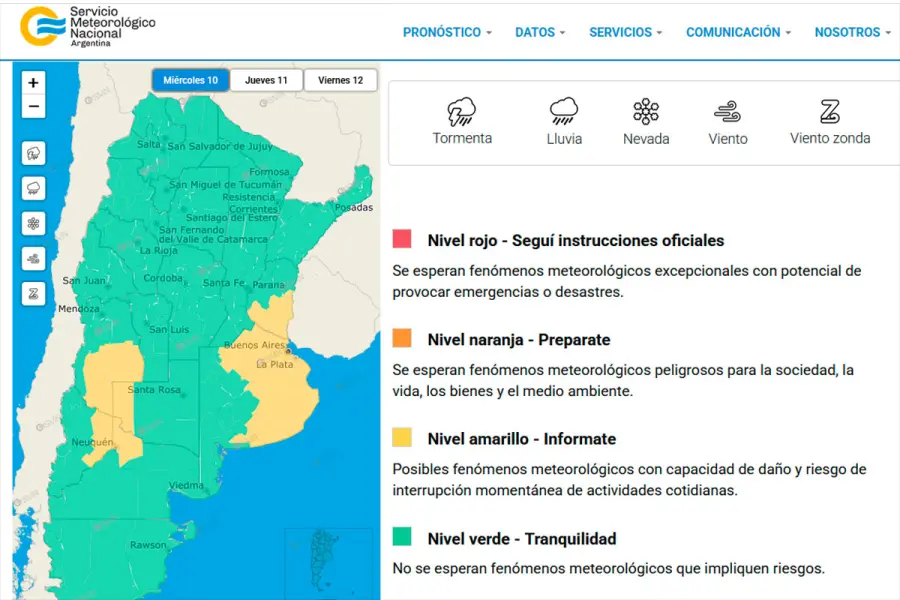Viewport: 900px width, 600px height.
Task: Open the Comunicación dropdown
Action: pos(738,32)
